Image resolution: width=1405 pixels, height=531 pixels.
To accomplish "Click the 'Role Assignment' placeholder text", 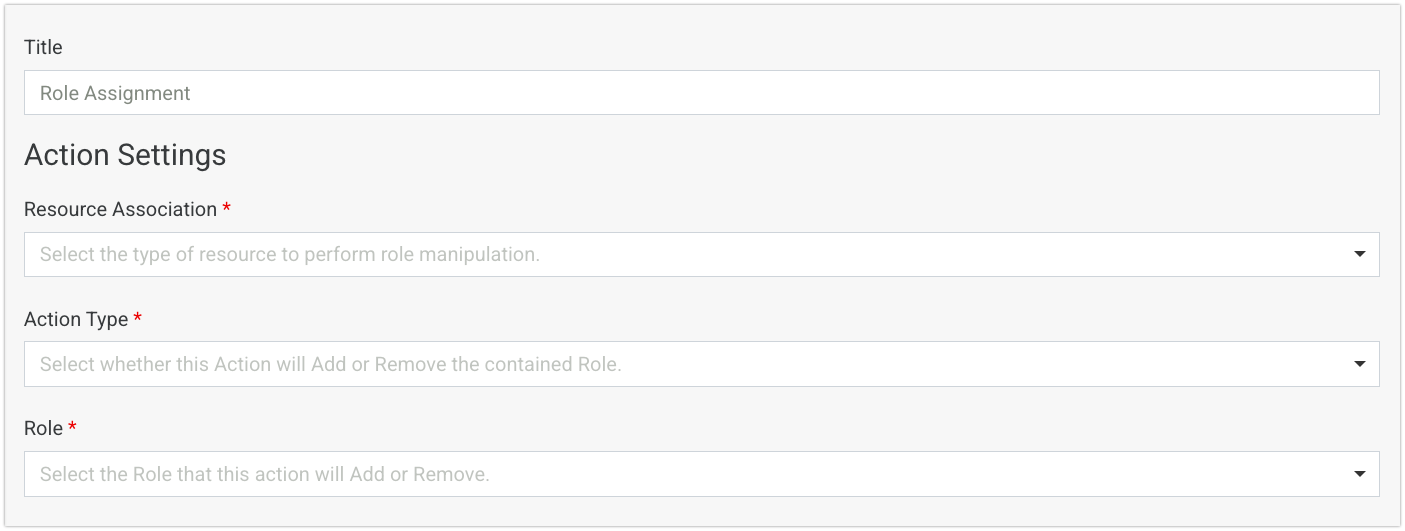I will [x=115, y=93].
